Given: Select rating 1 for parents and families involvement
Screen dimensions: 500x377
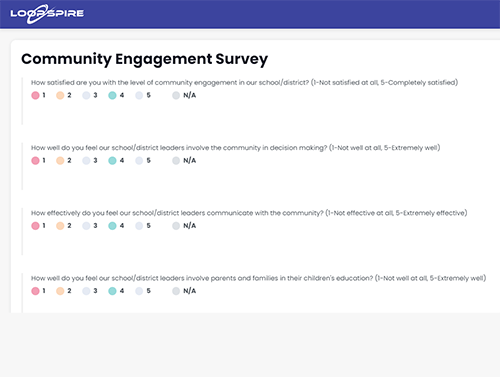Looking at the screenshot, I should pyautogui.click(x=35, y=291).
